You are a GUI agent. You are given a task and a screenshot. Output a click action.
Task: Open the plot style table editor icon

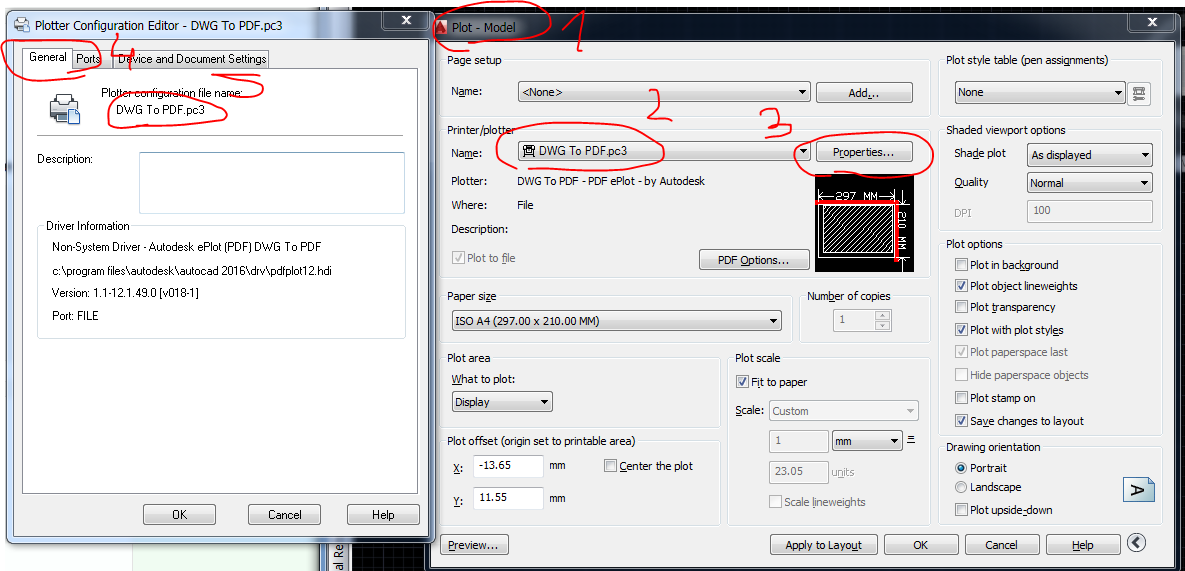point(1140,93)
